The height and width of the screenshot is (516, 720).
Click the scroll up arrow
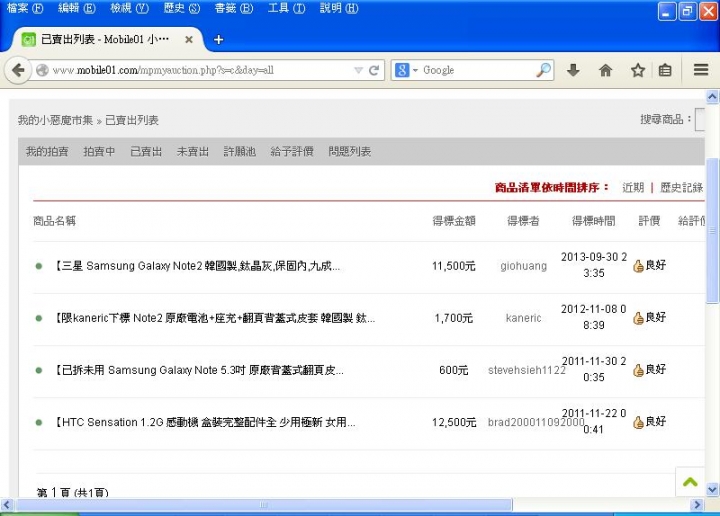point(712,97)
